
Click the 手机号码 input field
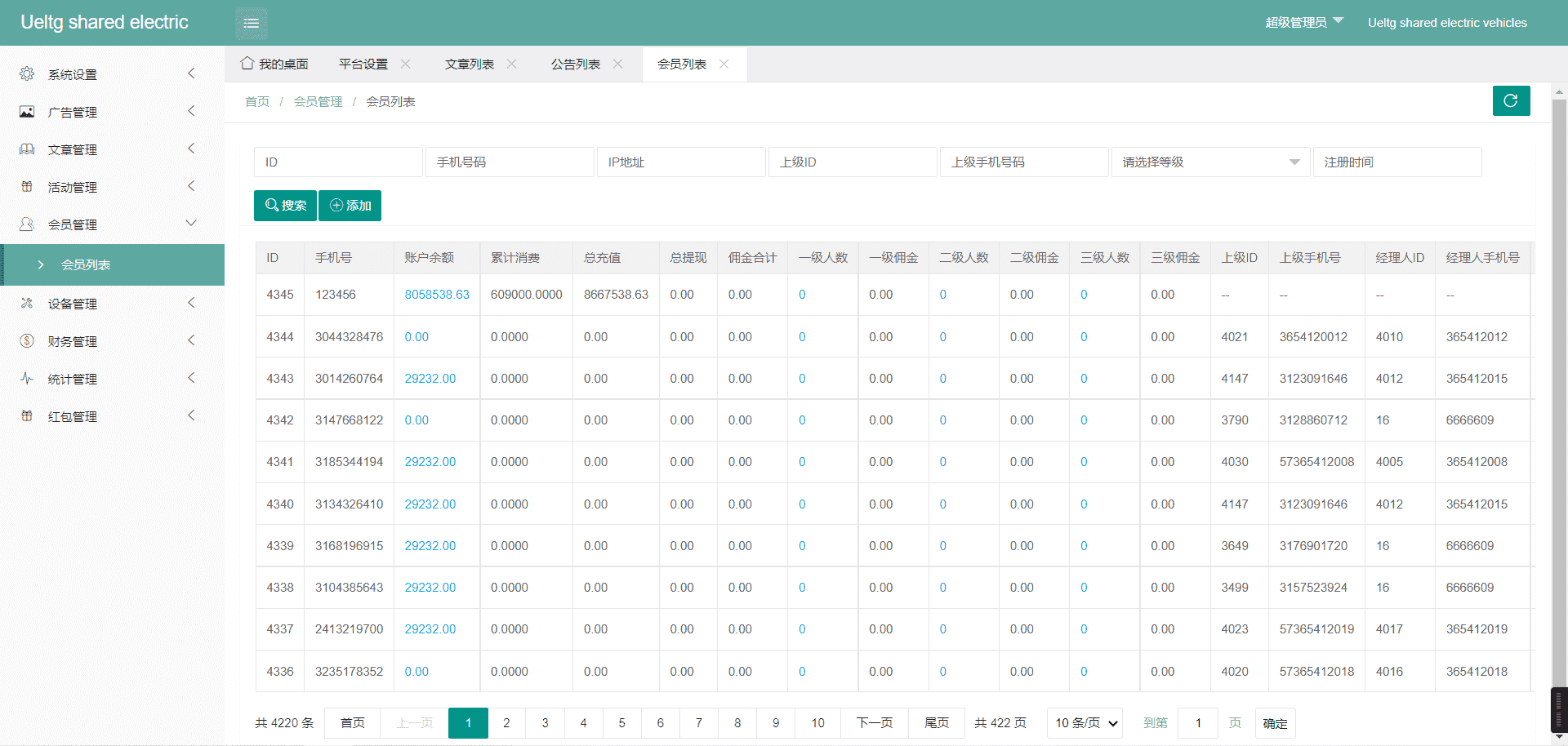coord(509,162)
